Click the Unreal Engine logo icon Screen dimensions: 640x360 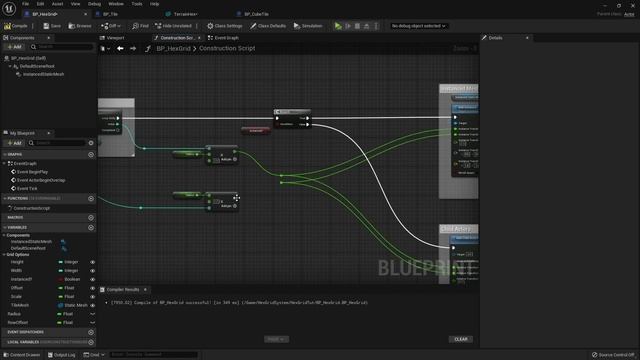[x=9, y=8]
